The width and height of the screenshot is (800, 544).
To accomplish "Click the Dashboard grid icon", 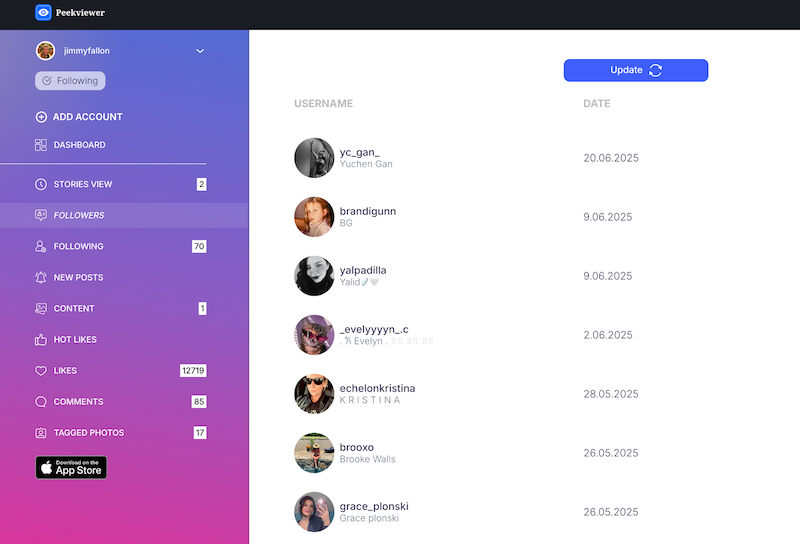I will point(41,145).
